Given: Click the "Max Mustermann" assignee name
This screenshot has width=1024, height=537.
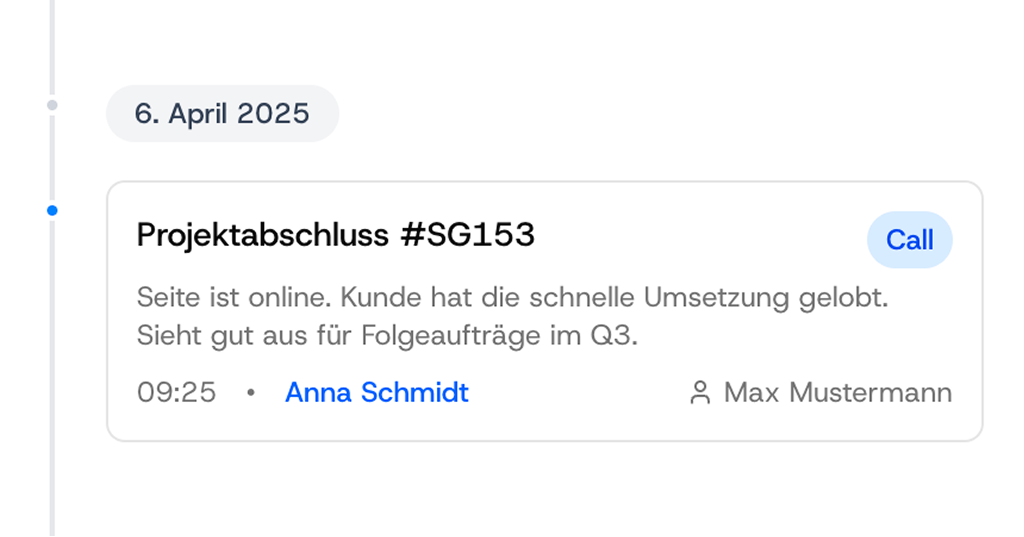Looking at the screenshot, I should 837,393.
